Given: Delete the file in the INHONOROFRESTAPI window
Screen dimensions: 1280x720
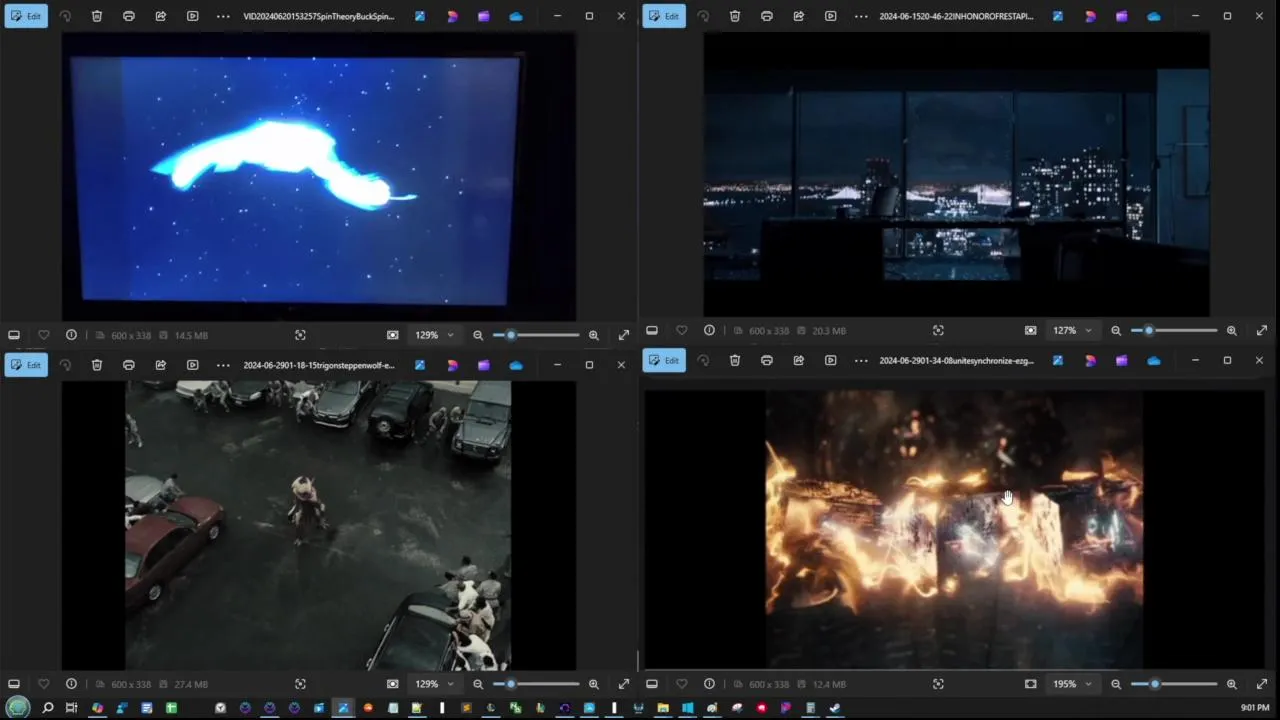Looking at the screenshot, I should (735, 16).
